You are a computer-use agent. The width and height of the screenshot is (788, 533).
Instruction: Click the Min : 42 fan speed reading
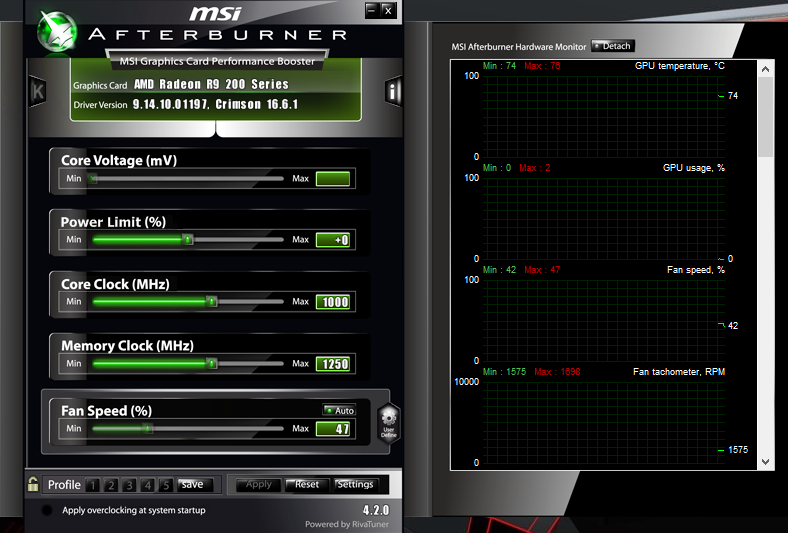coord(500,270)
